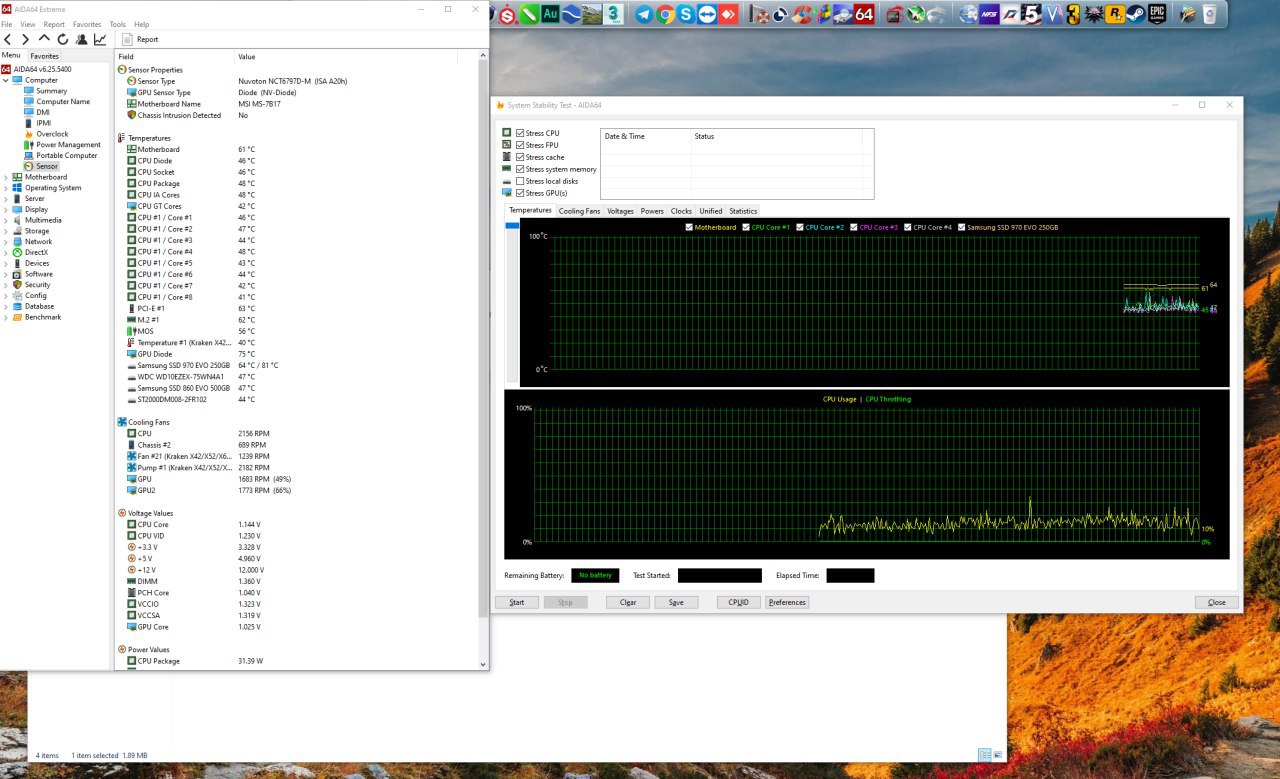
Task: Toggle the Motherboard graph legend checkbox
Action: (689, 227)
